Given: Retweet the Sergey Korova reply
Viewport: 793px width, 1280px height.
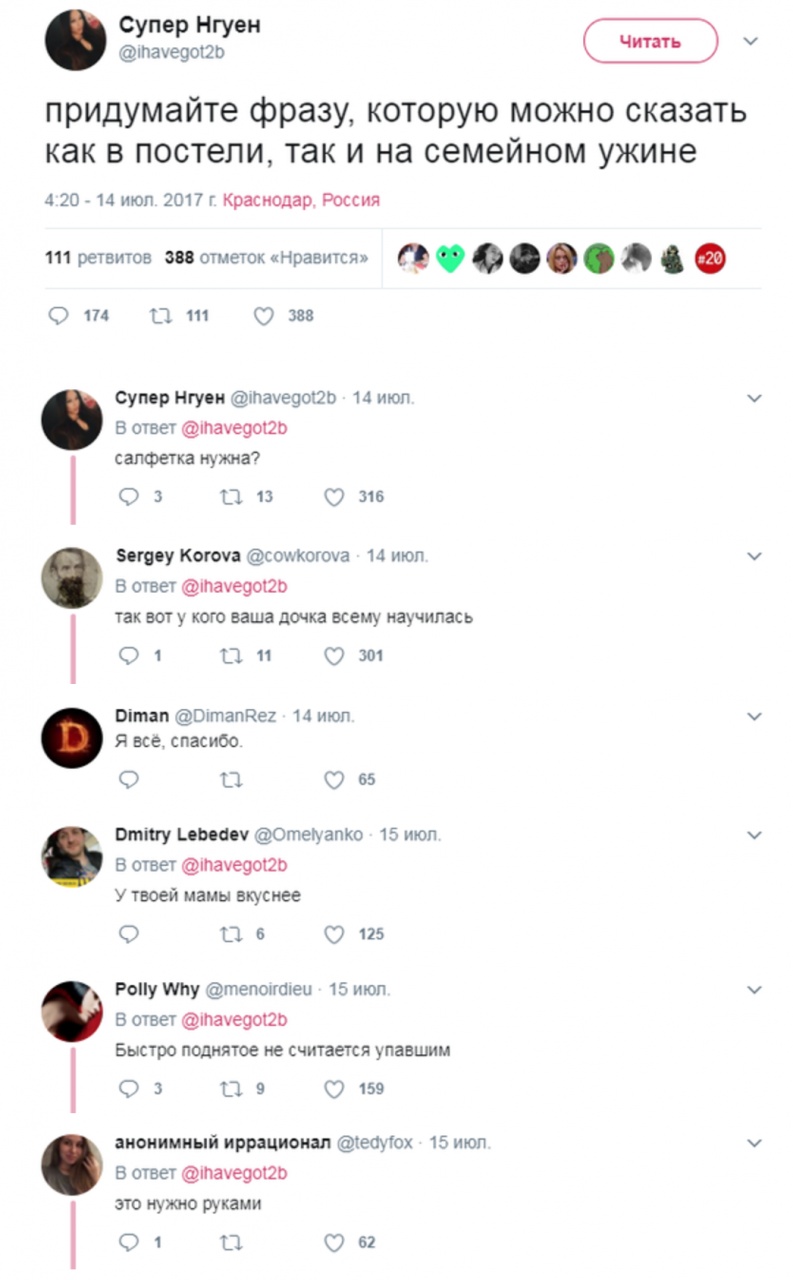Looking at the screenshot, I should (x=231, y=656).
